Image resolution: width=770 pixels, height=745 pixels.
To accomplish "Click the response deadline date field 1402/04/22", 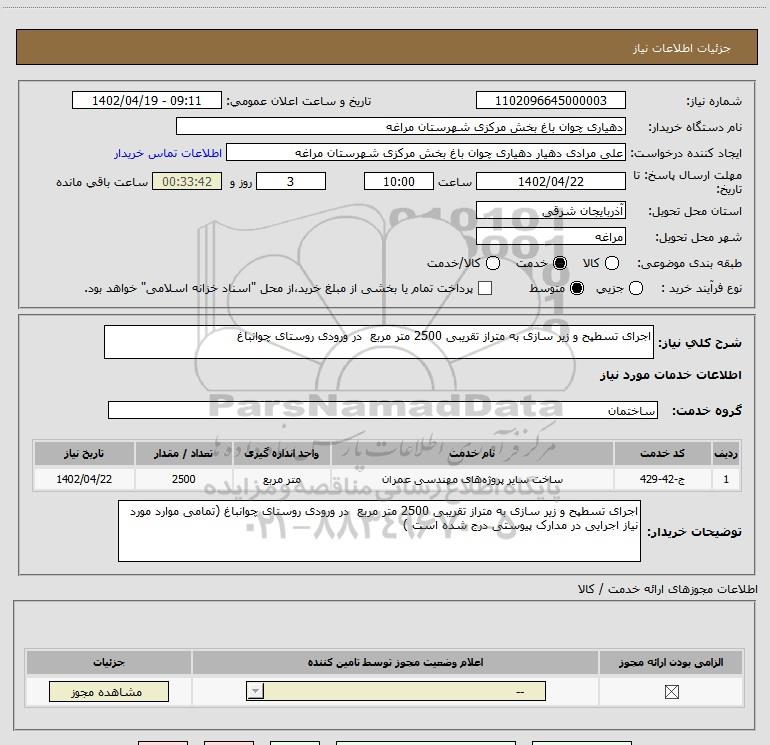I will (x=550, y=181).
